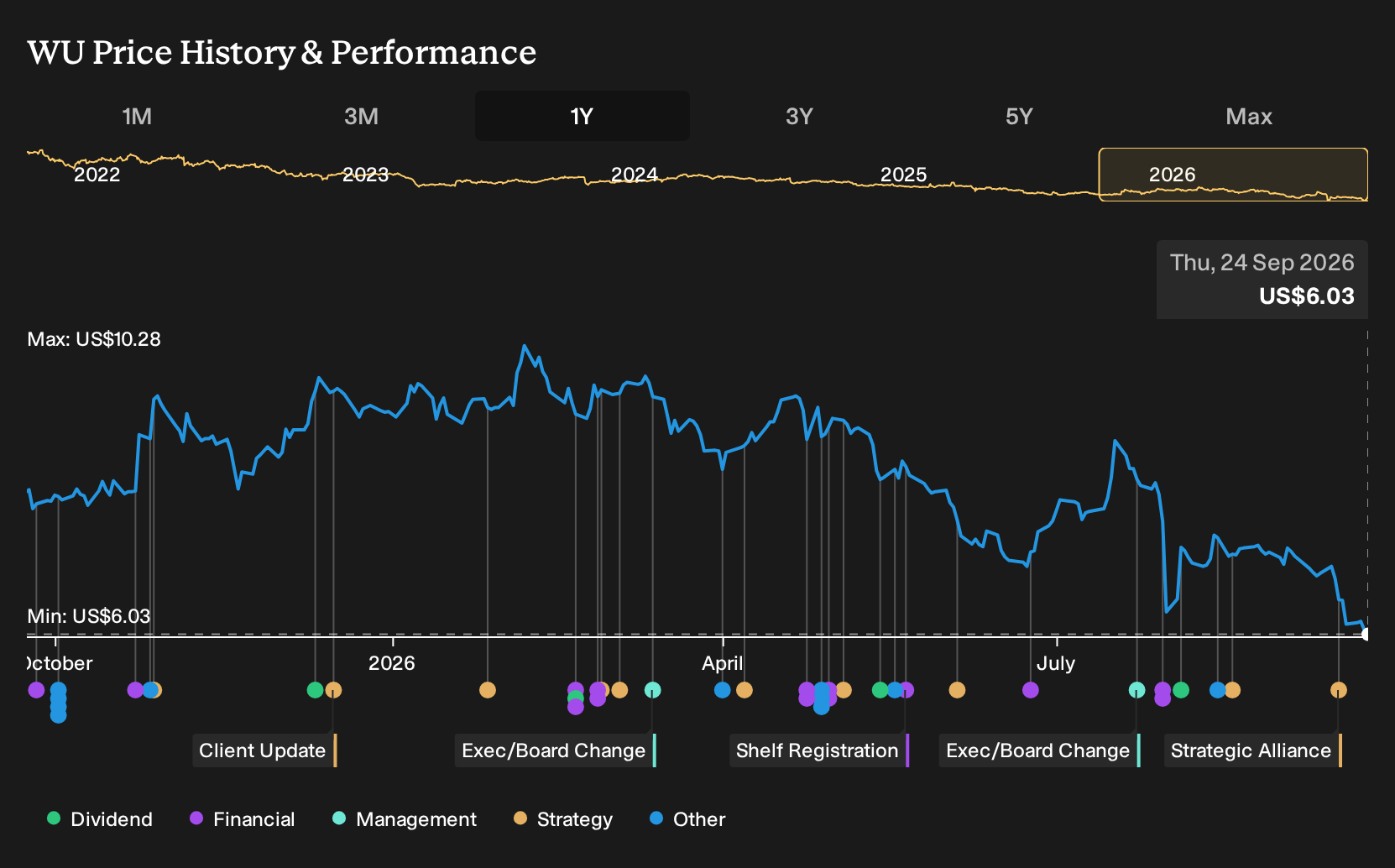Image resolution: width=1395 pixels, height=868 pixels.
Task: Select the highlighted 2026 range in overview chart
Action: tap(1233, 175)
